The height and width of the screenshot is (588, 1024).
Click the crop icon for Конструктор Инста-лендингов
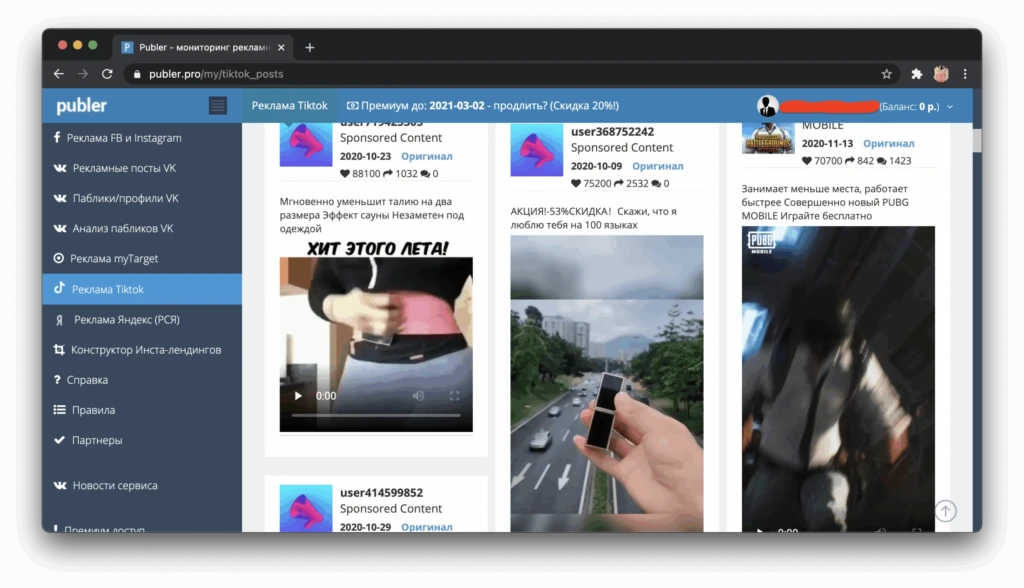(x=59, y=350)
